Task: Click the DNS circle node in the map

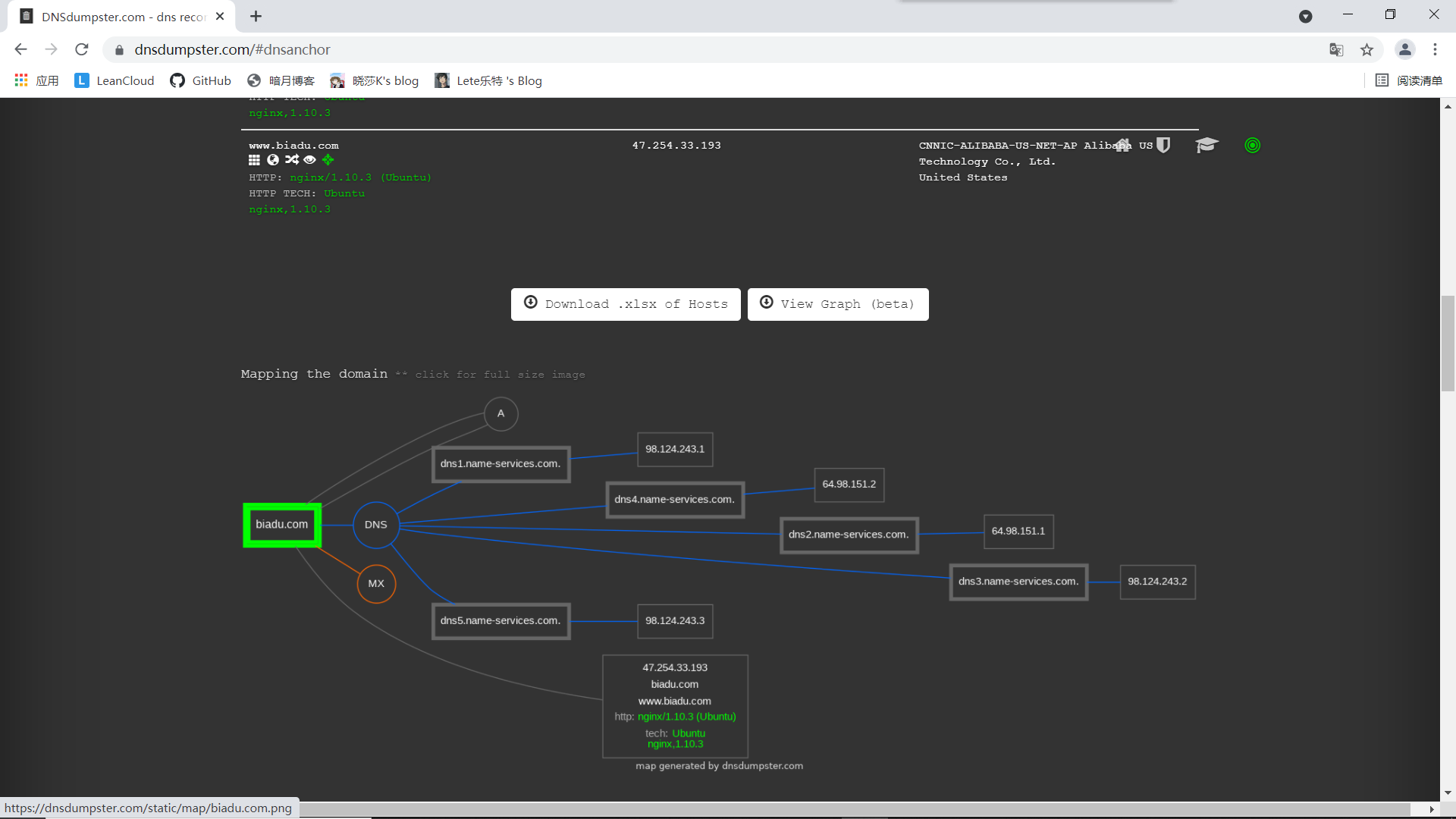Action: [x=376, y=525]
